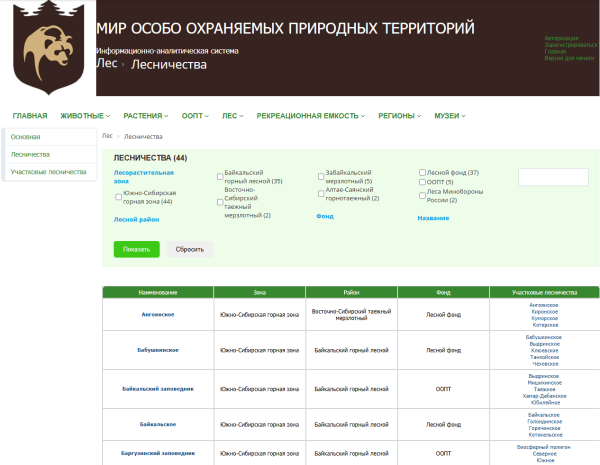The height and width of the screenshot is (465, 600).
Task: Expand the РАСТЕНИЯ menu
Action: tap(146, 116)
